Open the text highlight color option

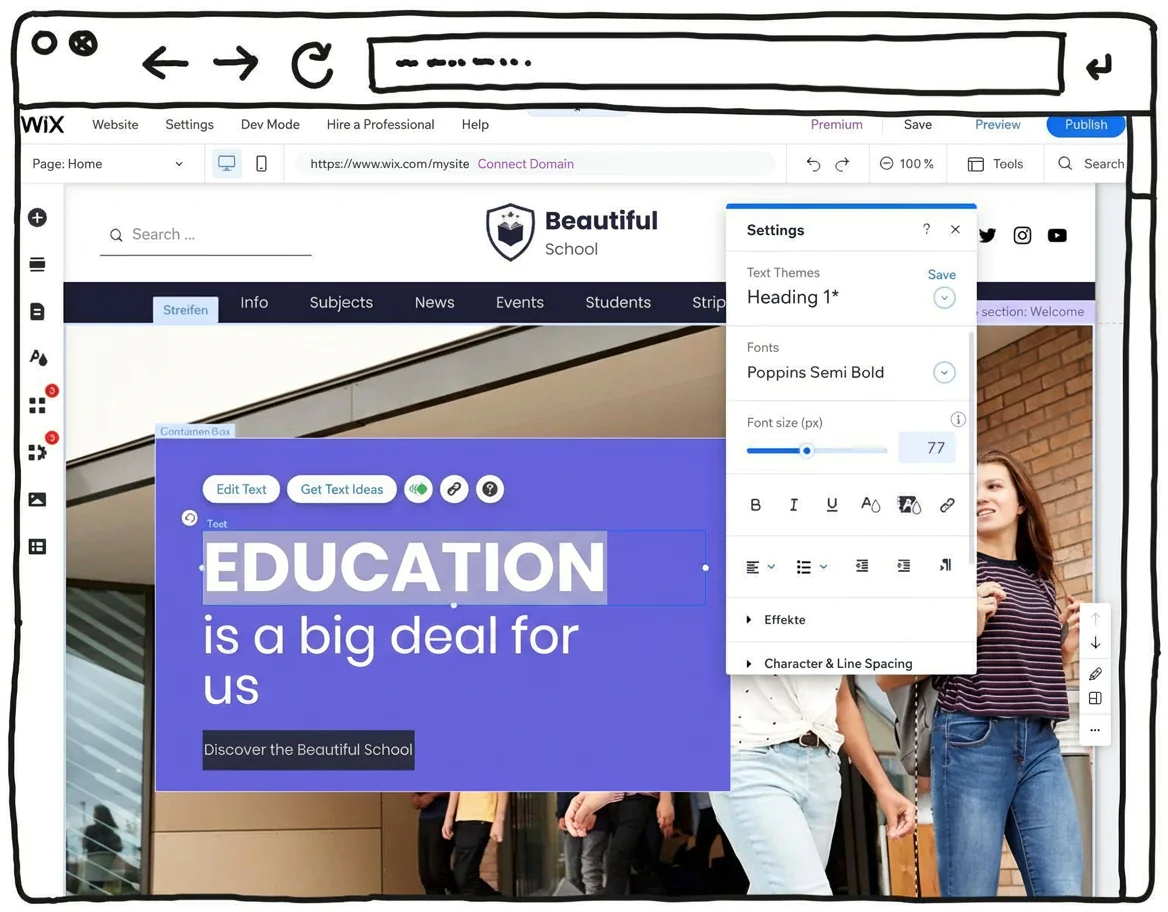click(x=909, y=505)
